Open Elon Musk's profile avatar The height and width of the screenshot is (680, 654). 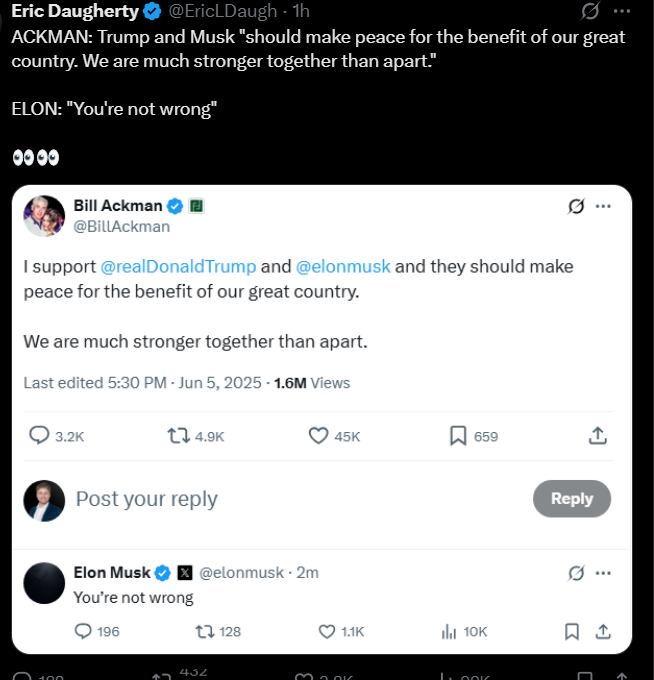44,583
